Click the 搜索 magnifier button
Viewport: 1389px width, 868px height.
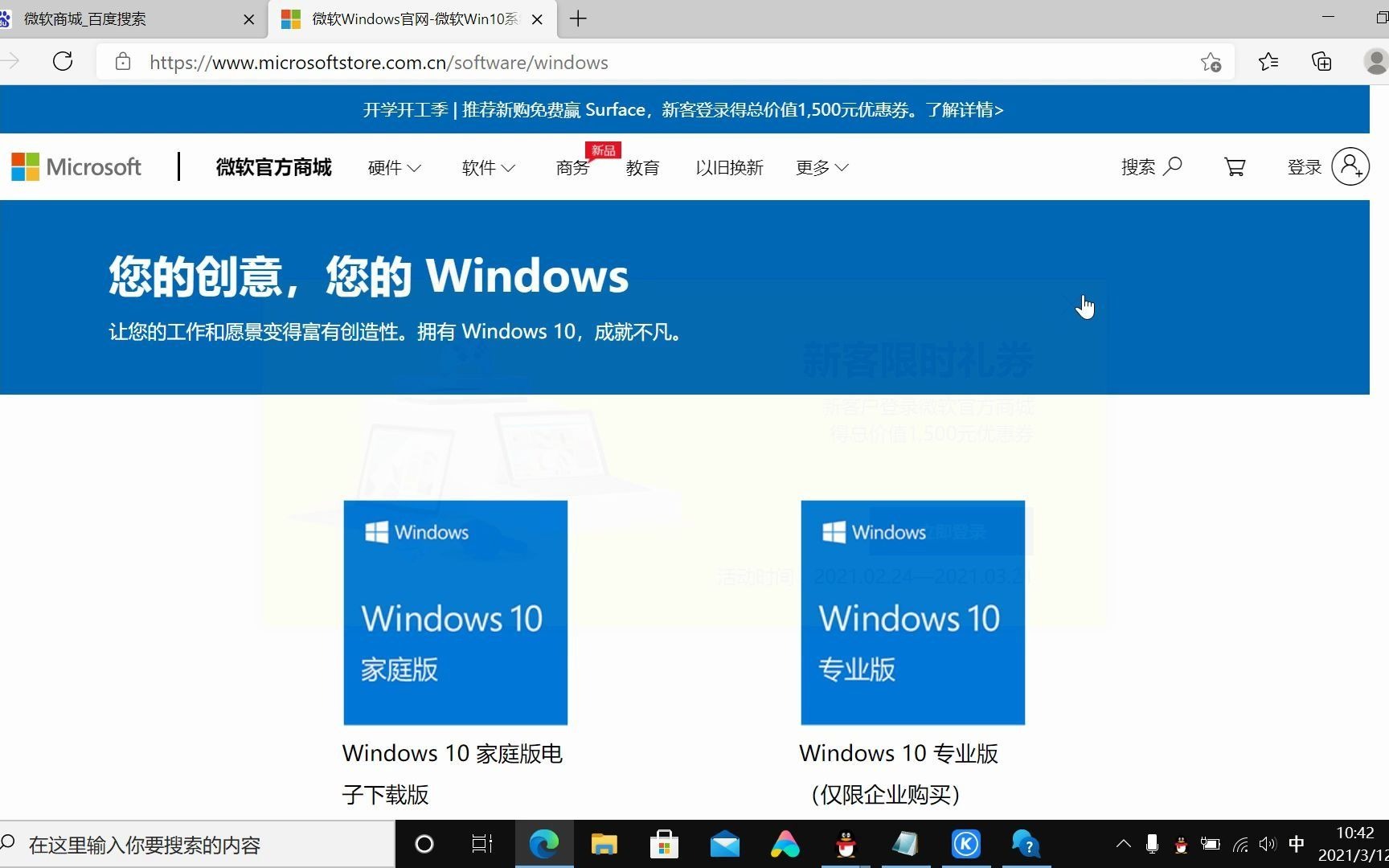coord(1151,166)
